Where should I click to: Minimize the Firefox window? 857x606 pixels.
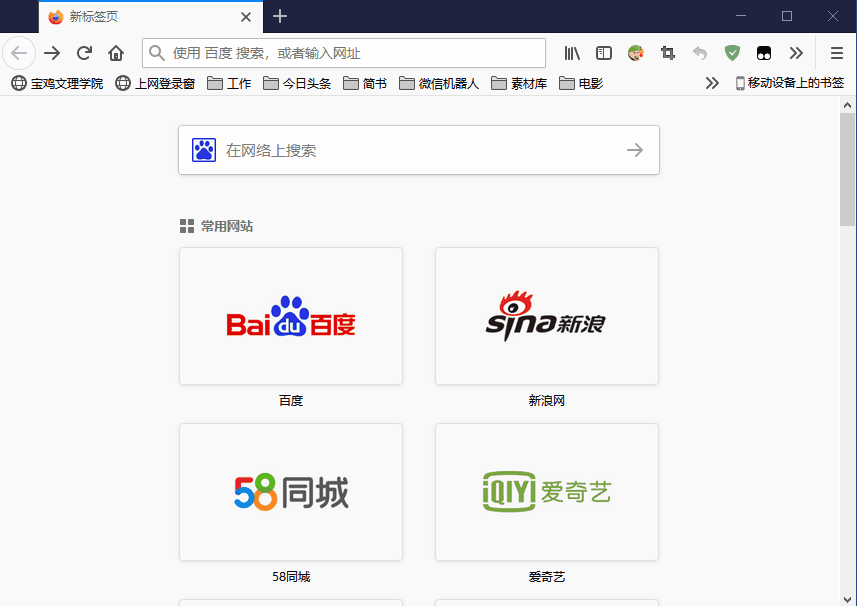click(x=741, y=16)
